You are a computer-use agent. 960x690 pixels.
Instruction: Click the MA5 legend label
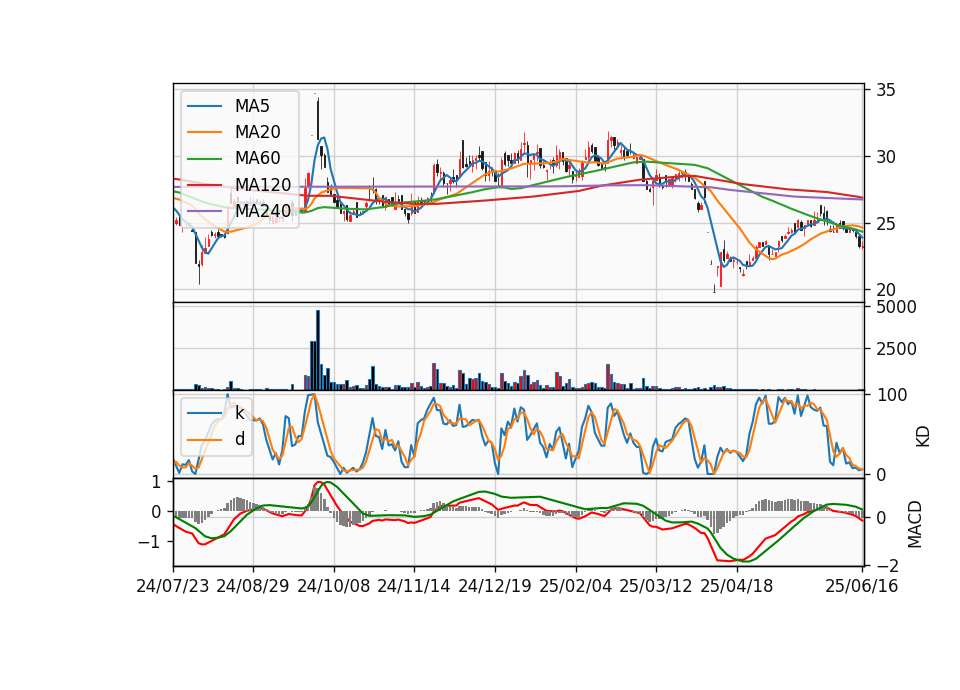pyautogui.click(x=252, y=106)
